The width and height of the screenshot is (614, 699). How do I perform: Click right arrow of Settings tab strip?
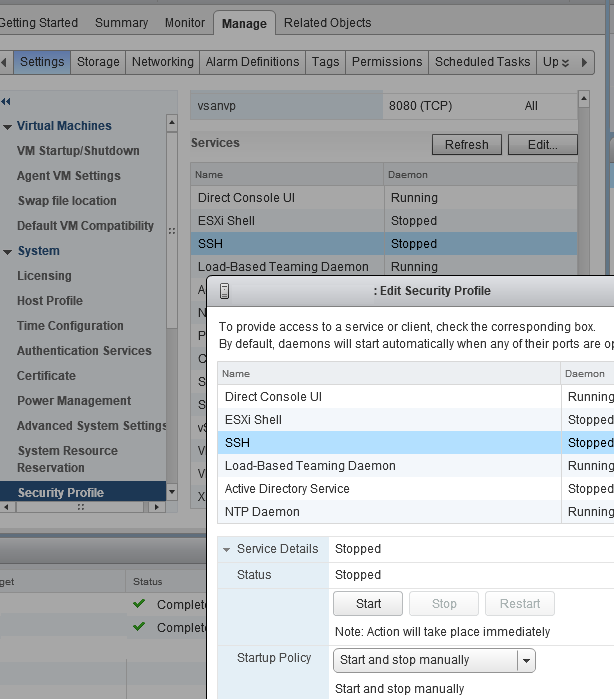click(585, 62)
